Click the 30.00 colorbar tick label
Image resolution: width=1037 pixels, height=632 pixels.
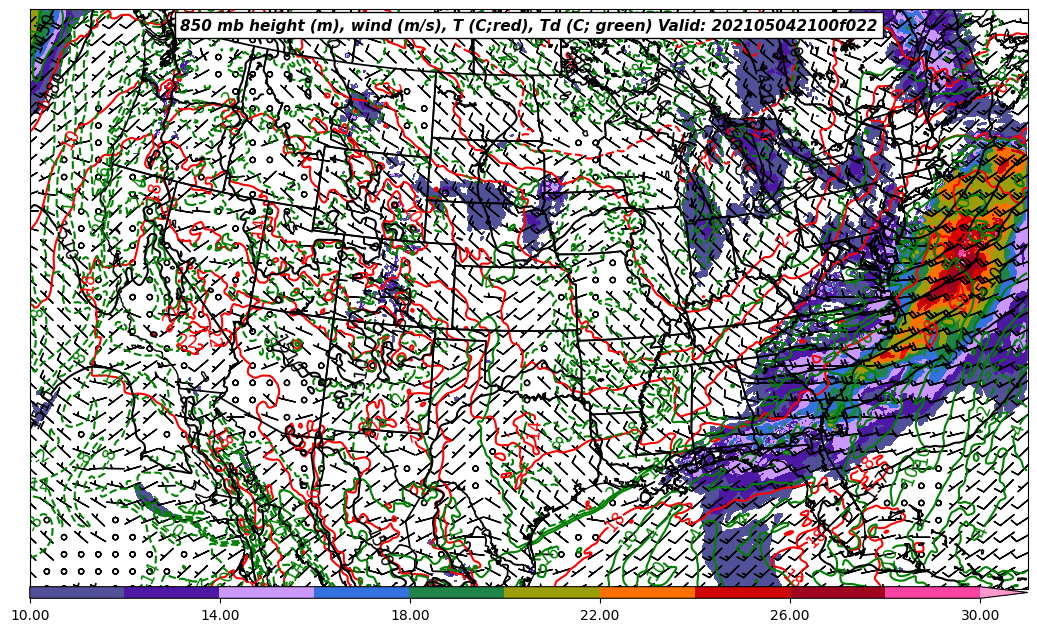(980, 615)
